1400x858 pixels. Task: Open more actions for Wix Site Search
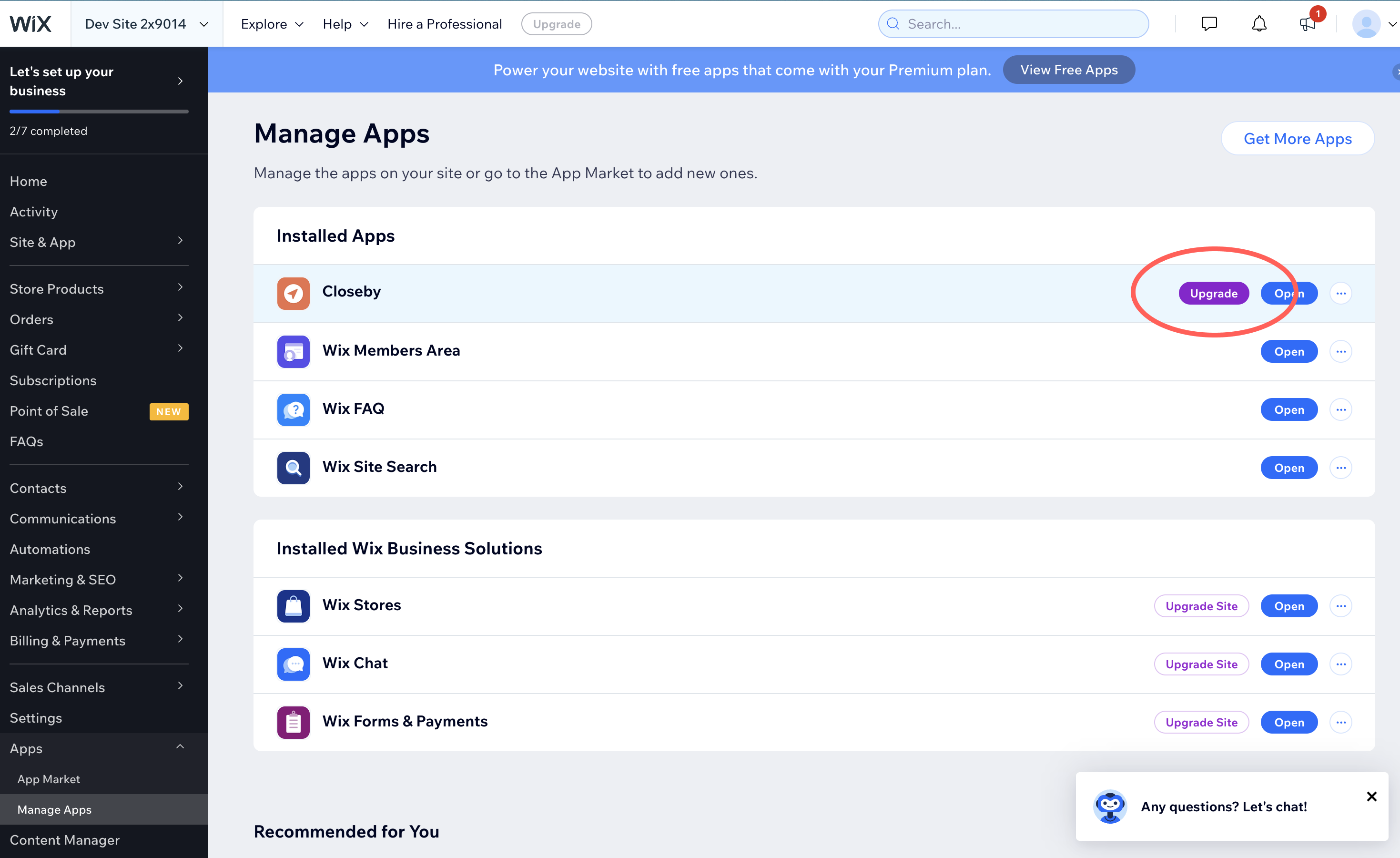[1341, 468]
